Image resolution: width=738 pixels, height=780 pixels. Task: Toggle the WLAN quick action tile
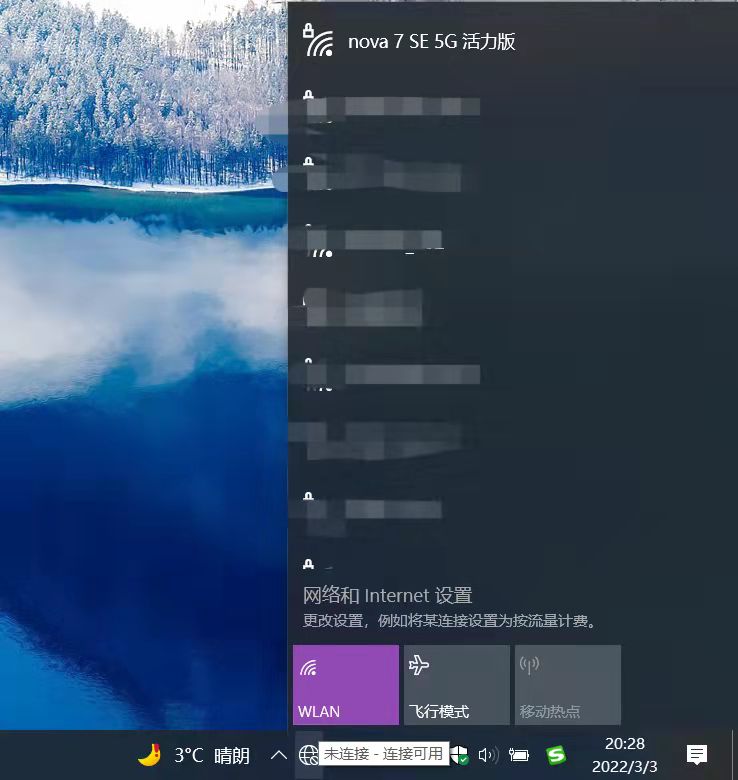pos(346,685)
